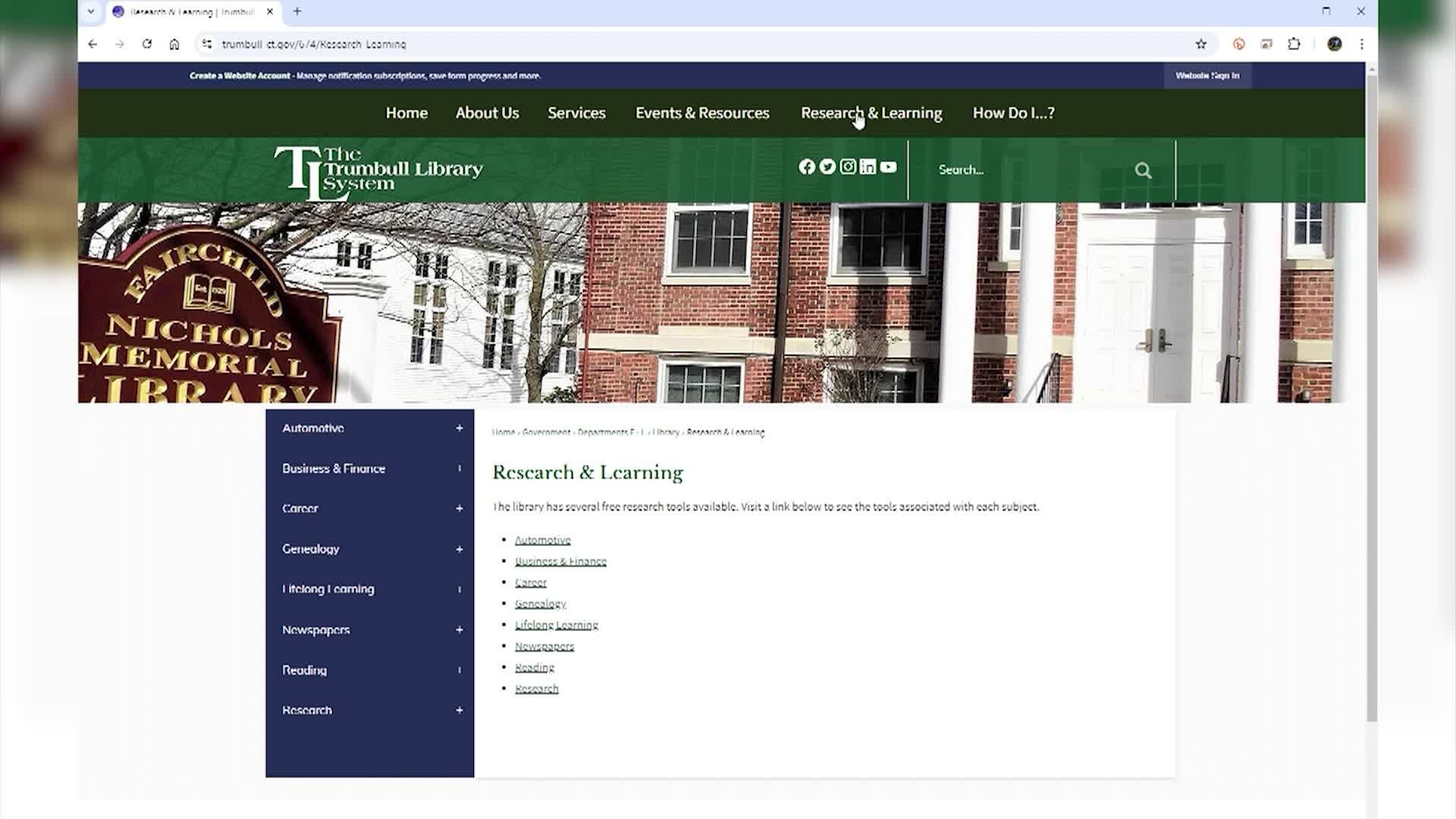Click the Home breadcrumb link

(x=504, y=432)
